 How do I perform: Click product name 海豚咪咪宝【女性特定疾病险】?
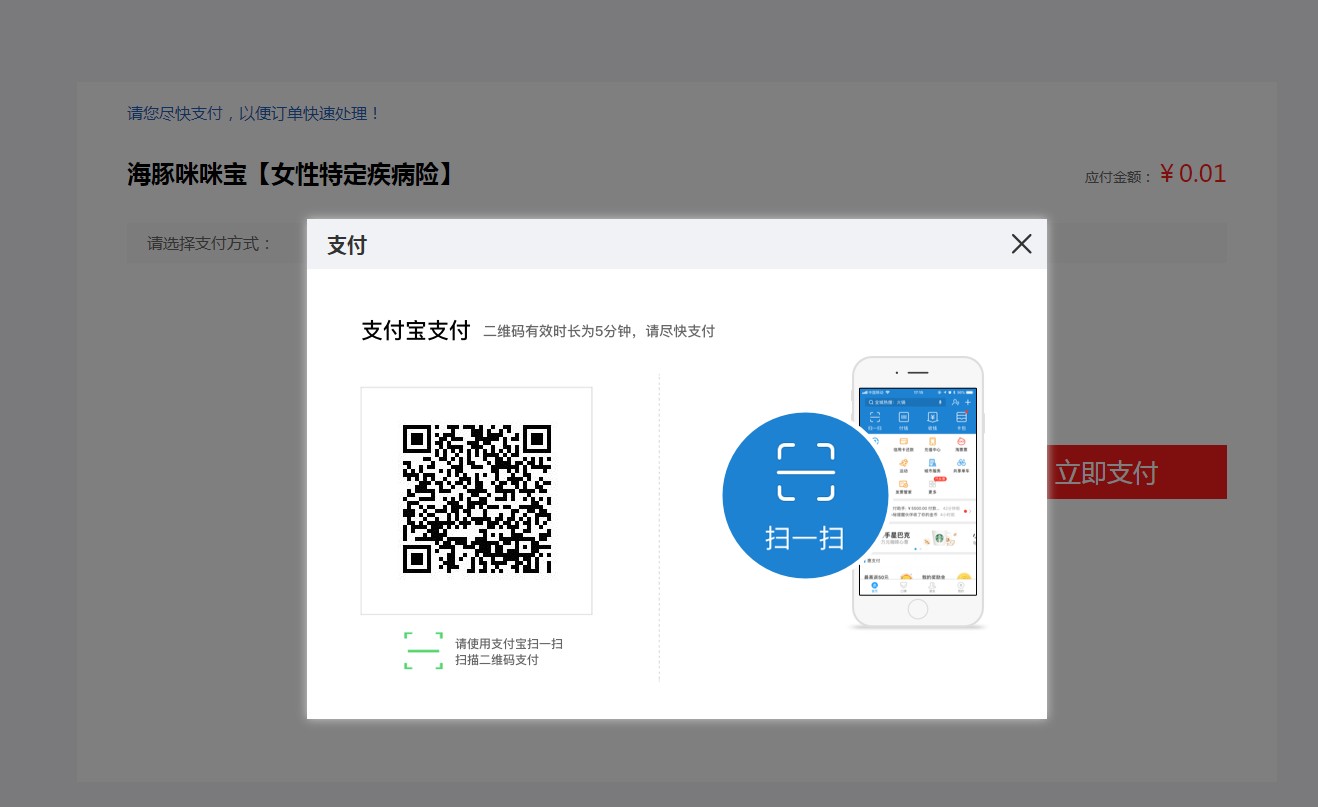click(x=292, y=175)
